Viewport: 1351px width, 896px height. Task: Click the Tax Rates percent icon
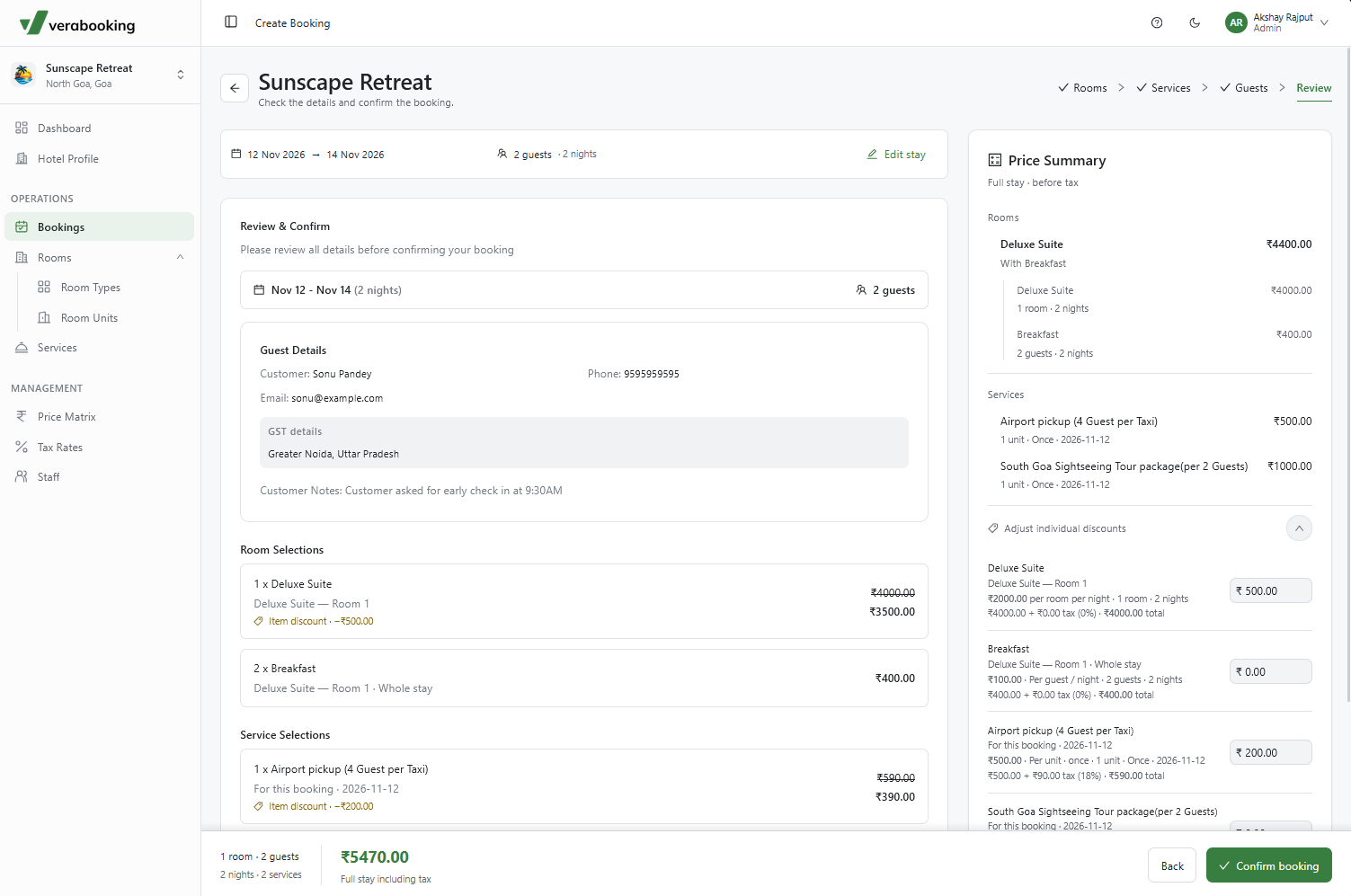(x=22, y=448)
